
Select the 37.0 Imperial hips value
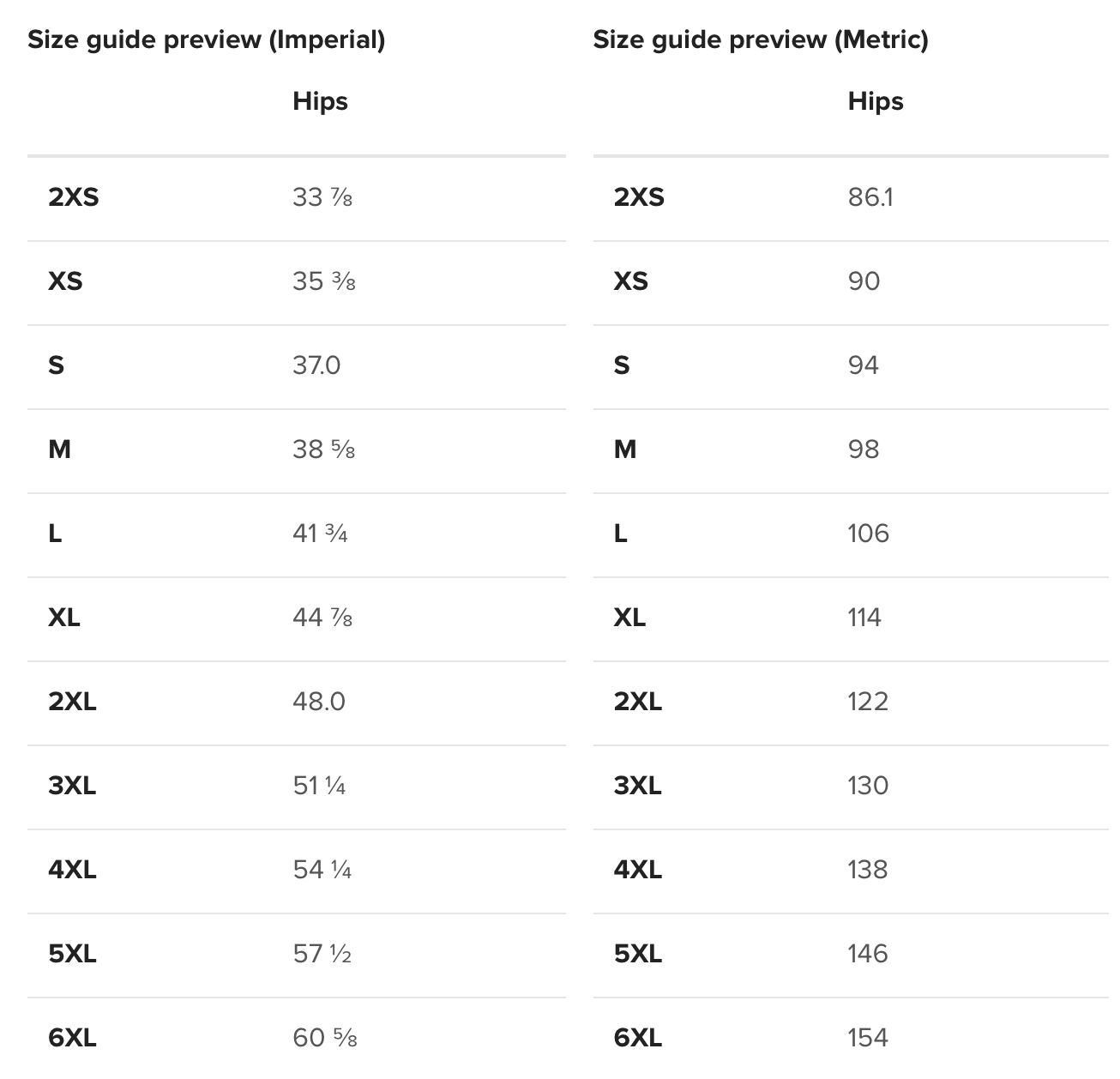pyautogui.click(x=316, y=365)
